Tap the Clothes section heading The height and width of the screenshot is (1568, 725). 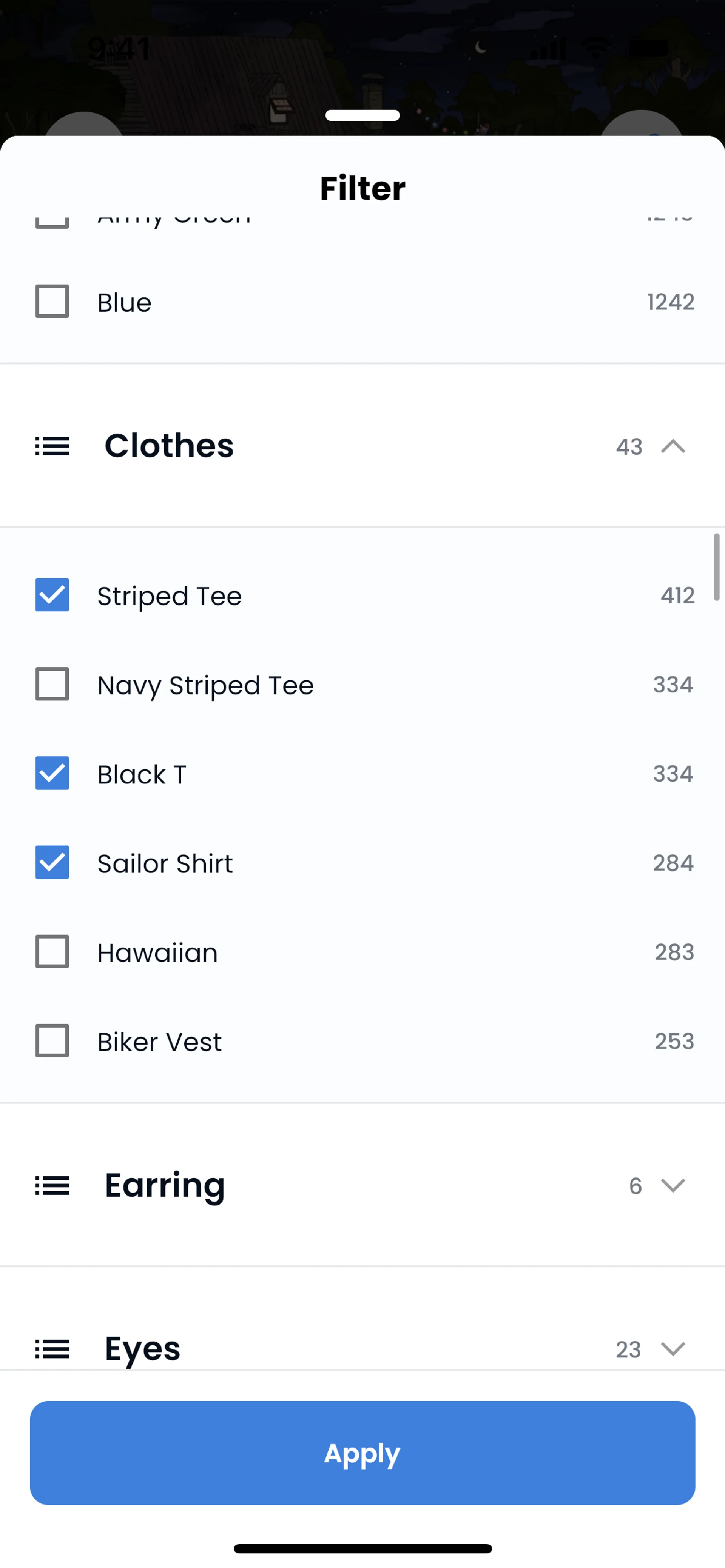(x=170, y=446)
